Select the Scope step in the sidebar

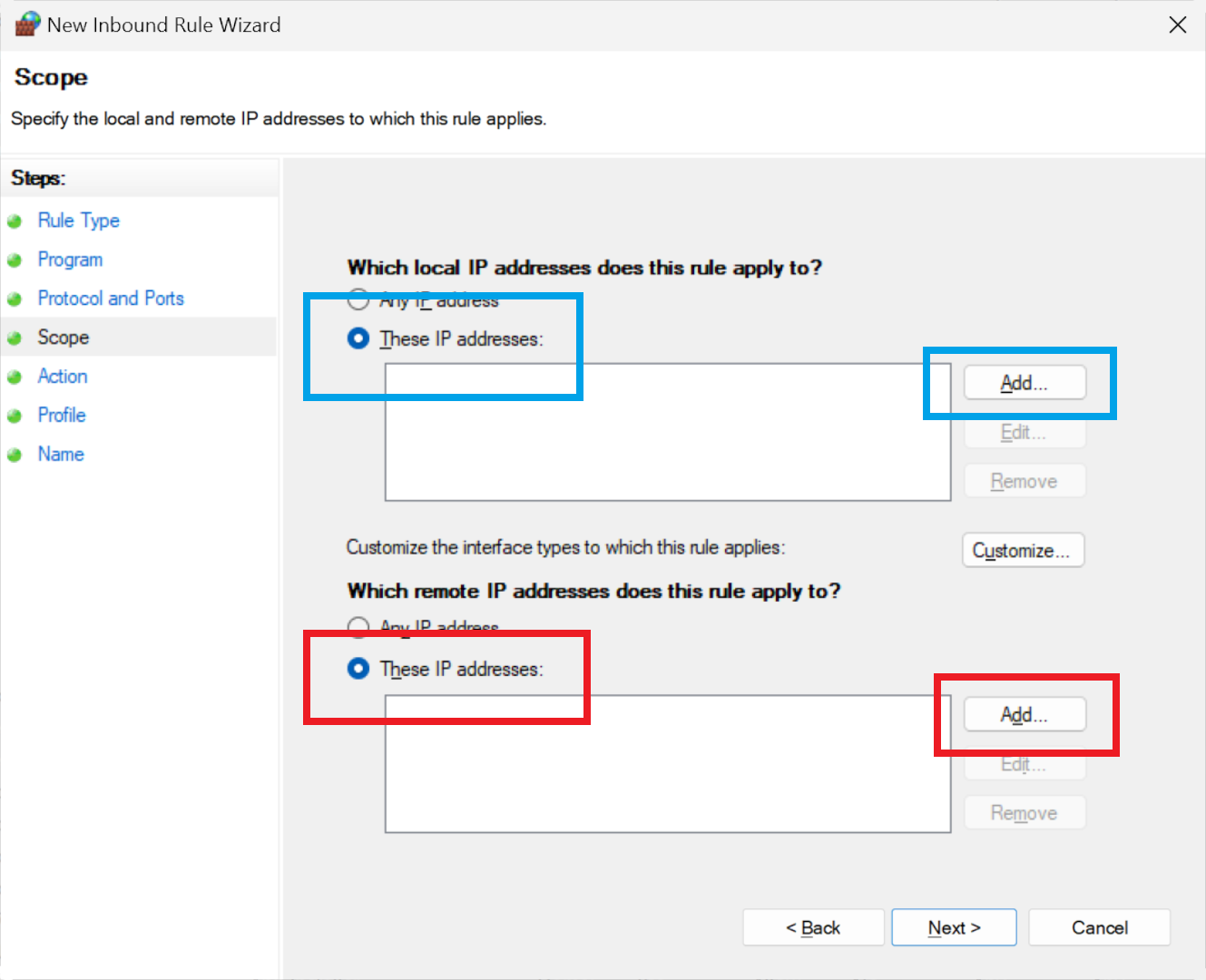[x=63, y=338]
